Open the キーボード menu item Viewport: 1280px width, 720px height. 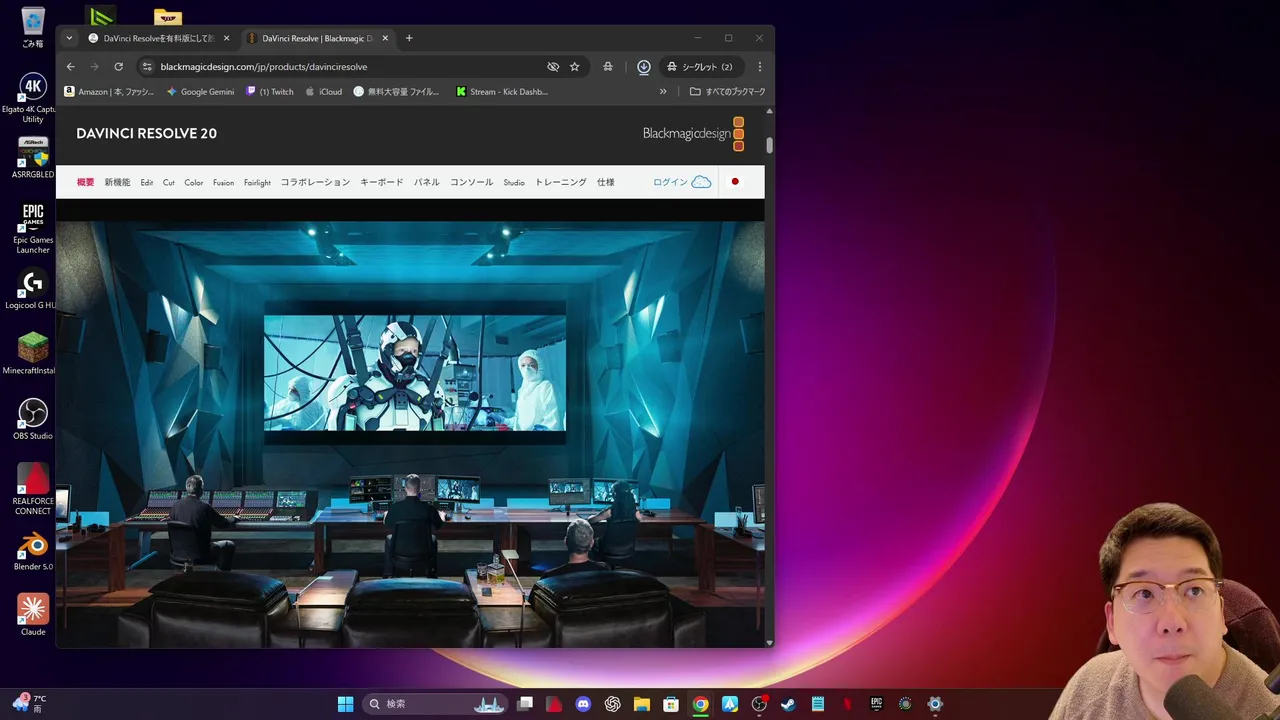coord(382,182)
